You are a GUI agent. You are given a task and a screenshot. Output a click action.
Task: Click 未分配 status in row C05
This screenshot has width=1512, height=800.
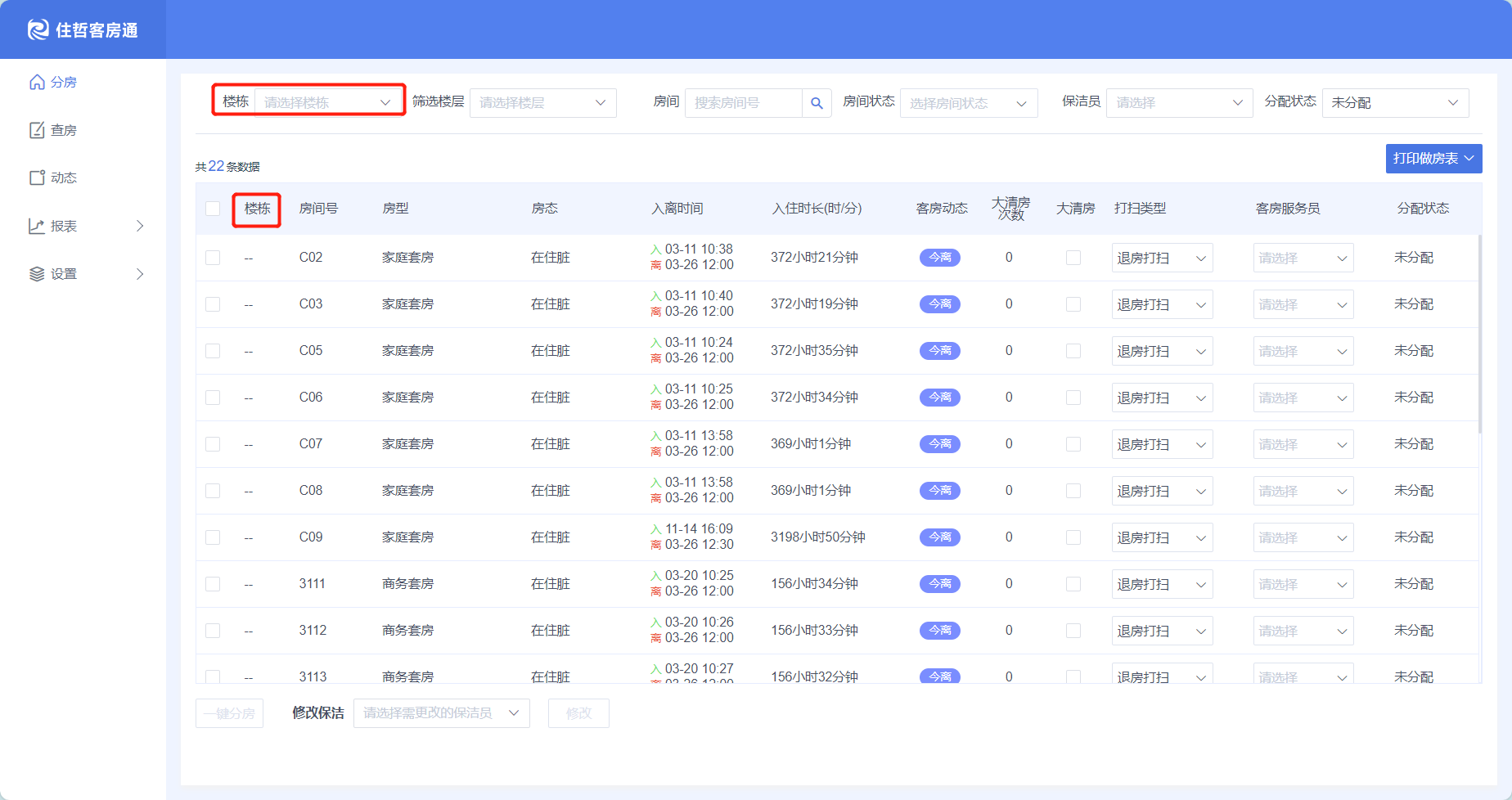click(1414, 351)
